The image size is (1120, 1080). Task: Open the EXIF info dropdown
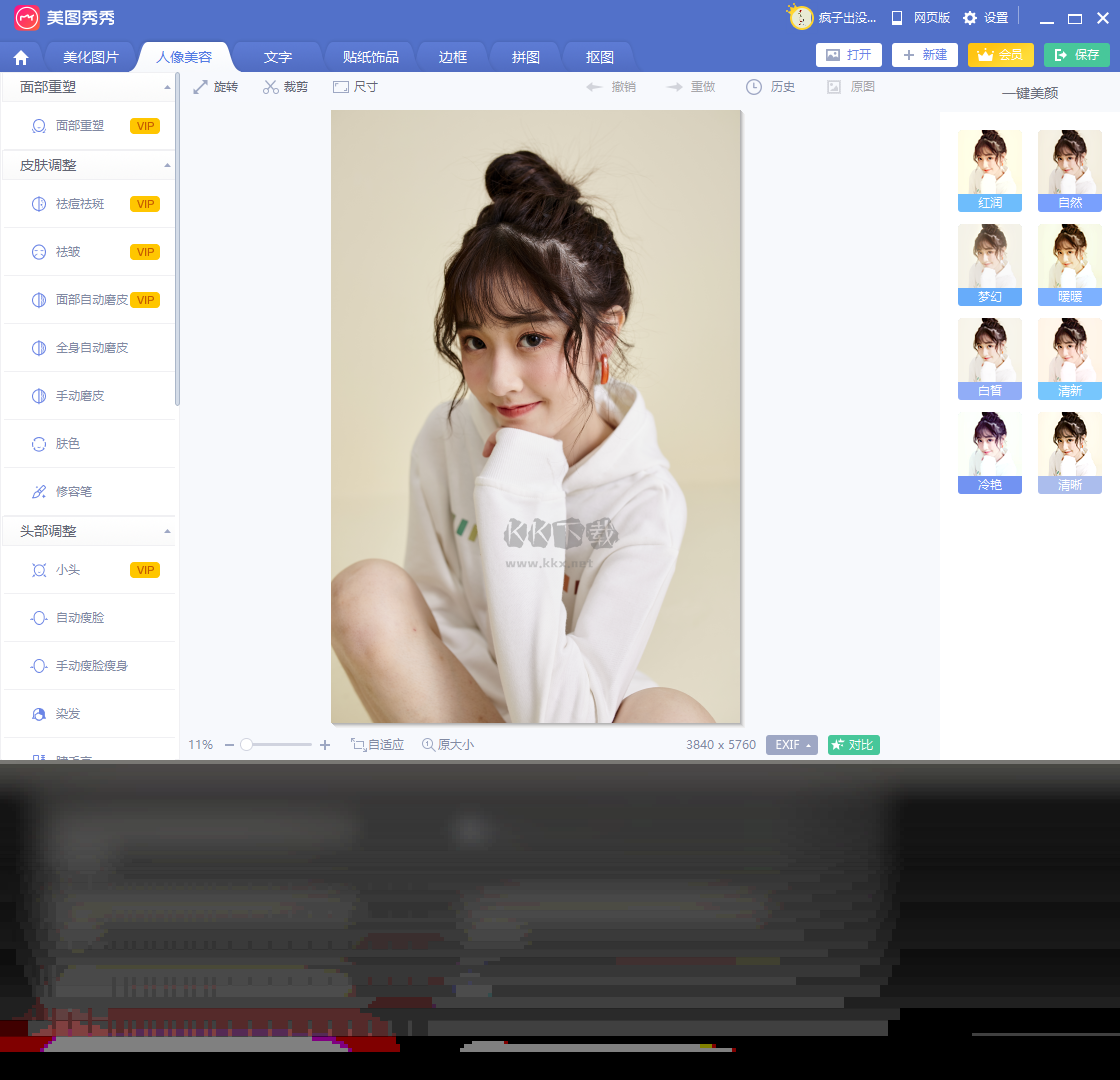pos(791,744)
